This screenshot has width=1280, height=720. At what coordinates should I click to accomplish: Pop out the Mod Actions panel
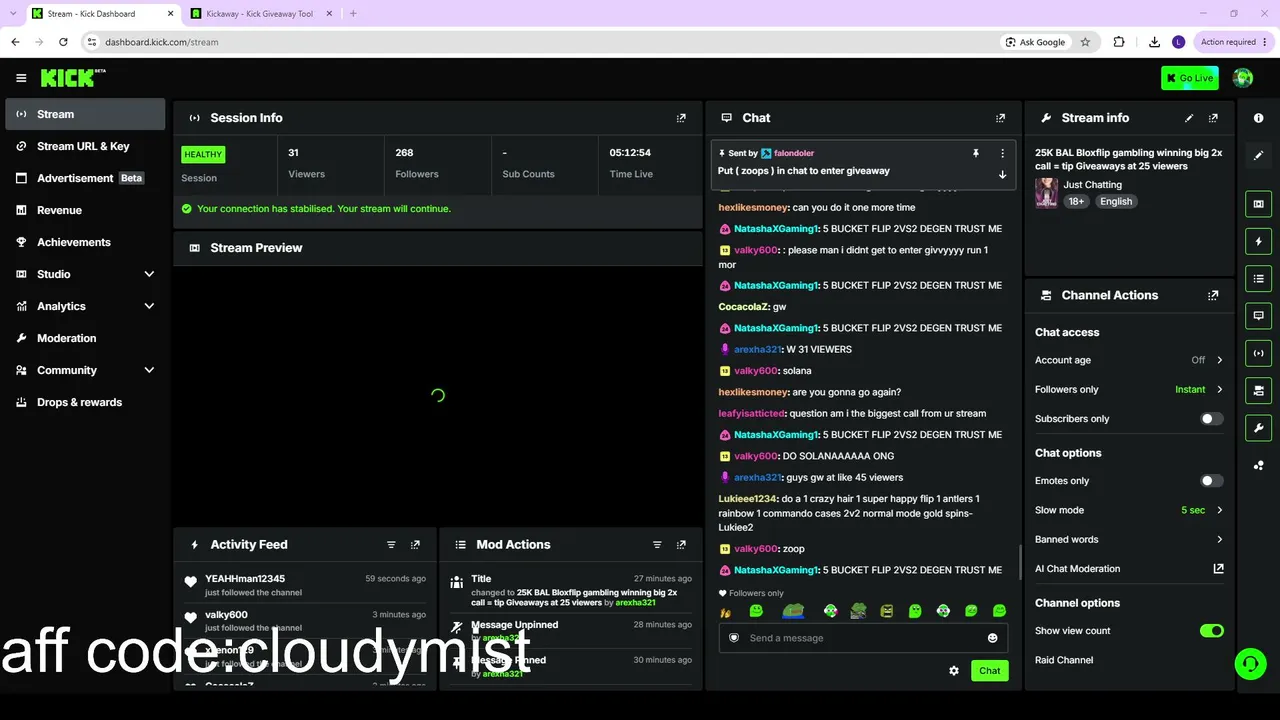[681, 545]
